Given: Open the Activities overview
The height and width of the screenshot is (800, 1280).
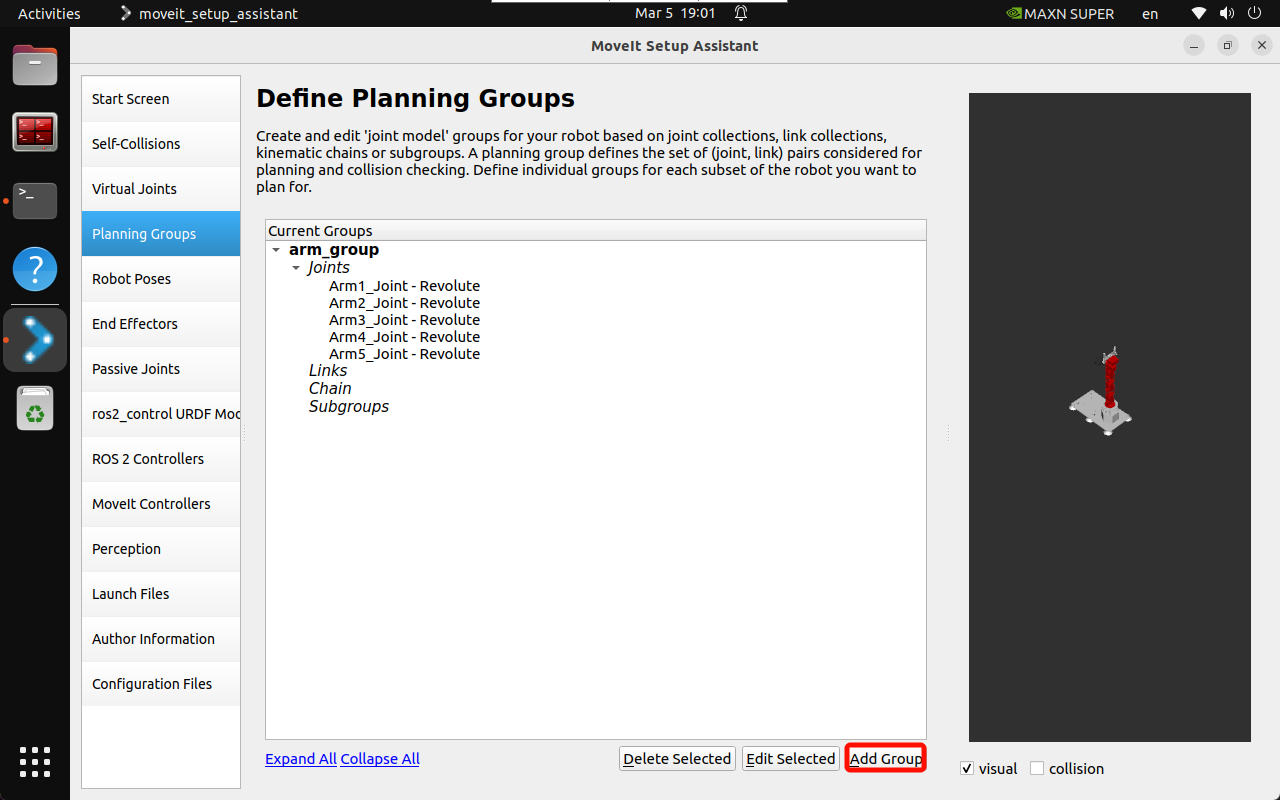Looking at the screenshot, I should [x=49, y=14].
